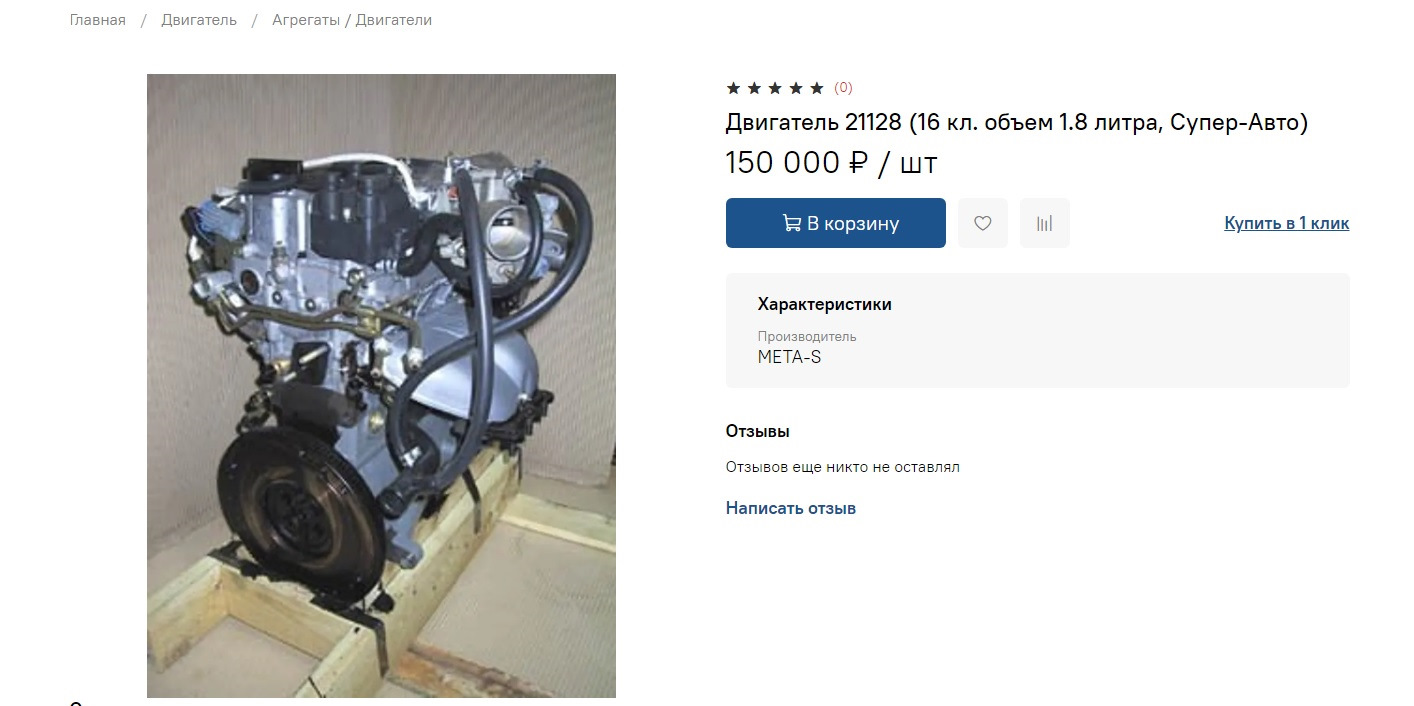Click the compare bars icon

pyautogui.click(x=1044, y=223)
